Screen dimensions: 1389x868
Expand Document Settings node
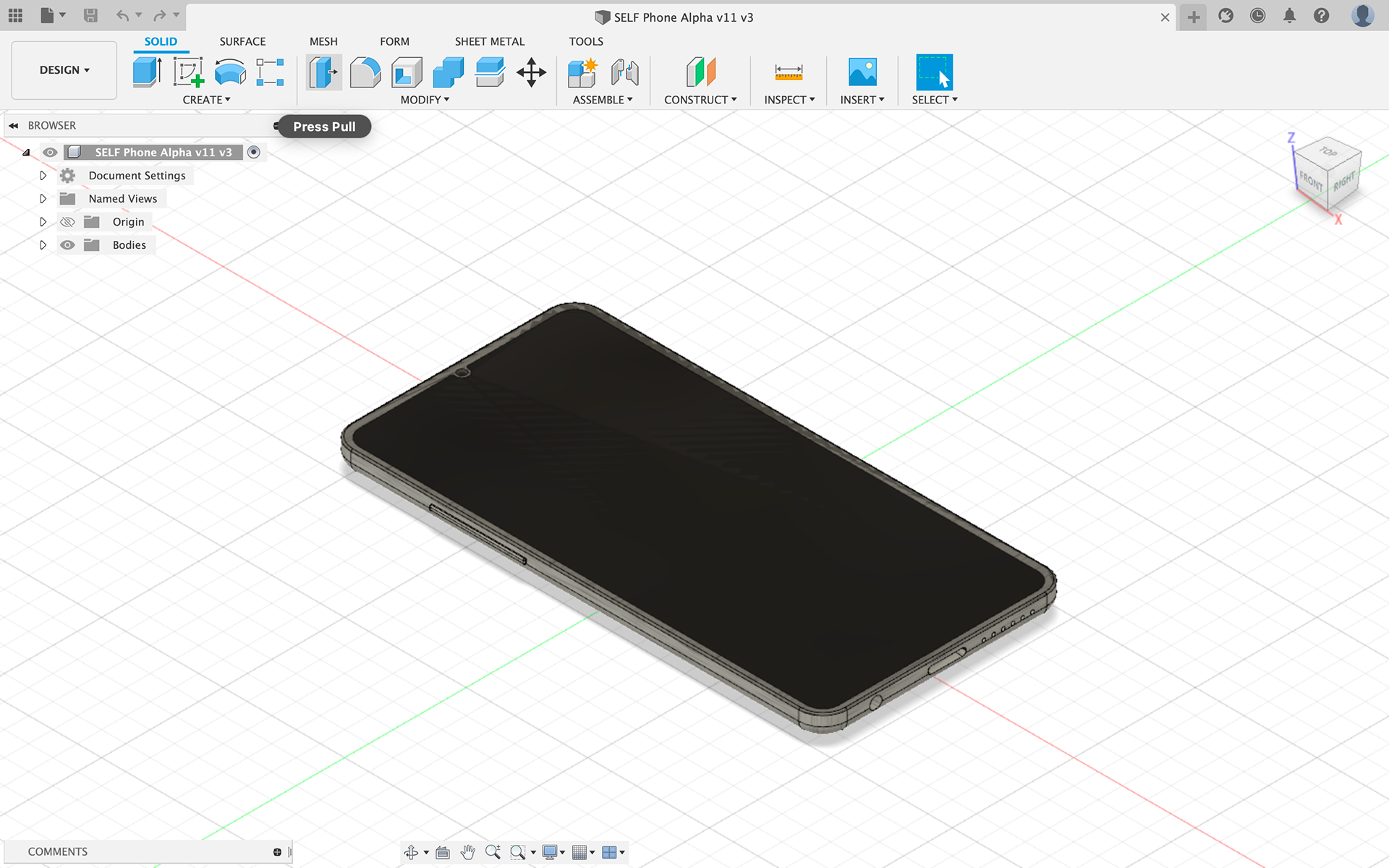pos(43,175)
